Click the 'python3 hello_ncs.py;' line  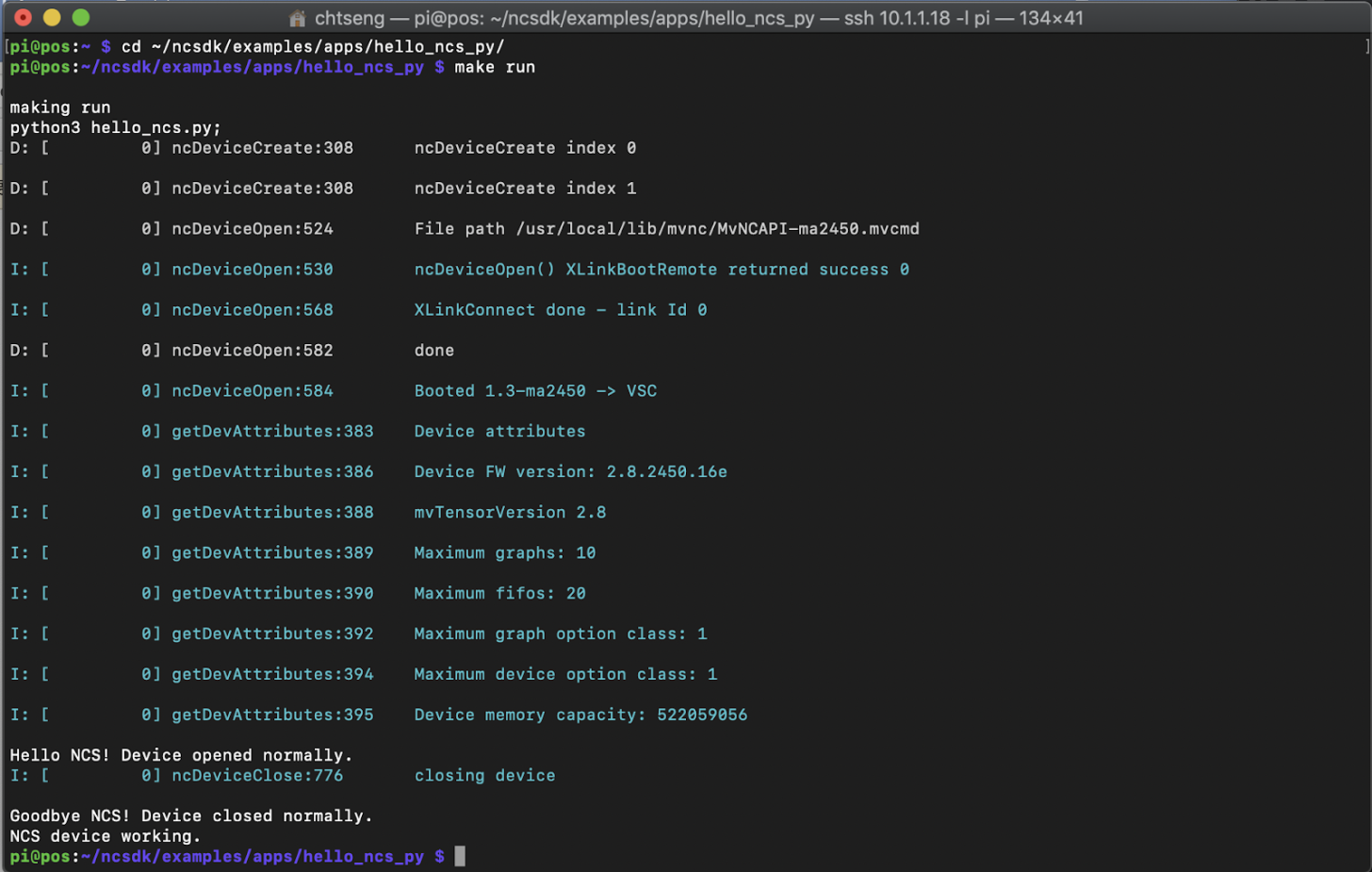click(115, 127)
